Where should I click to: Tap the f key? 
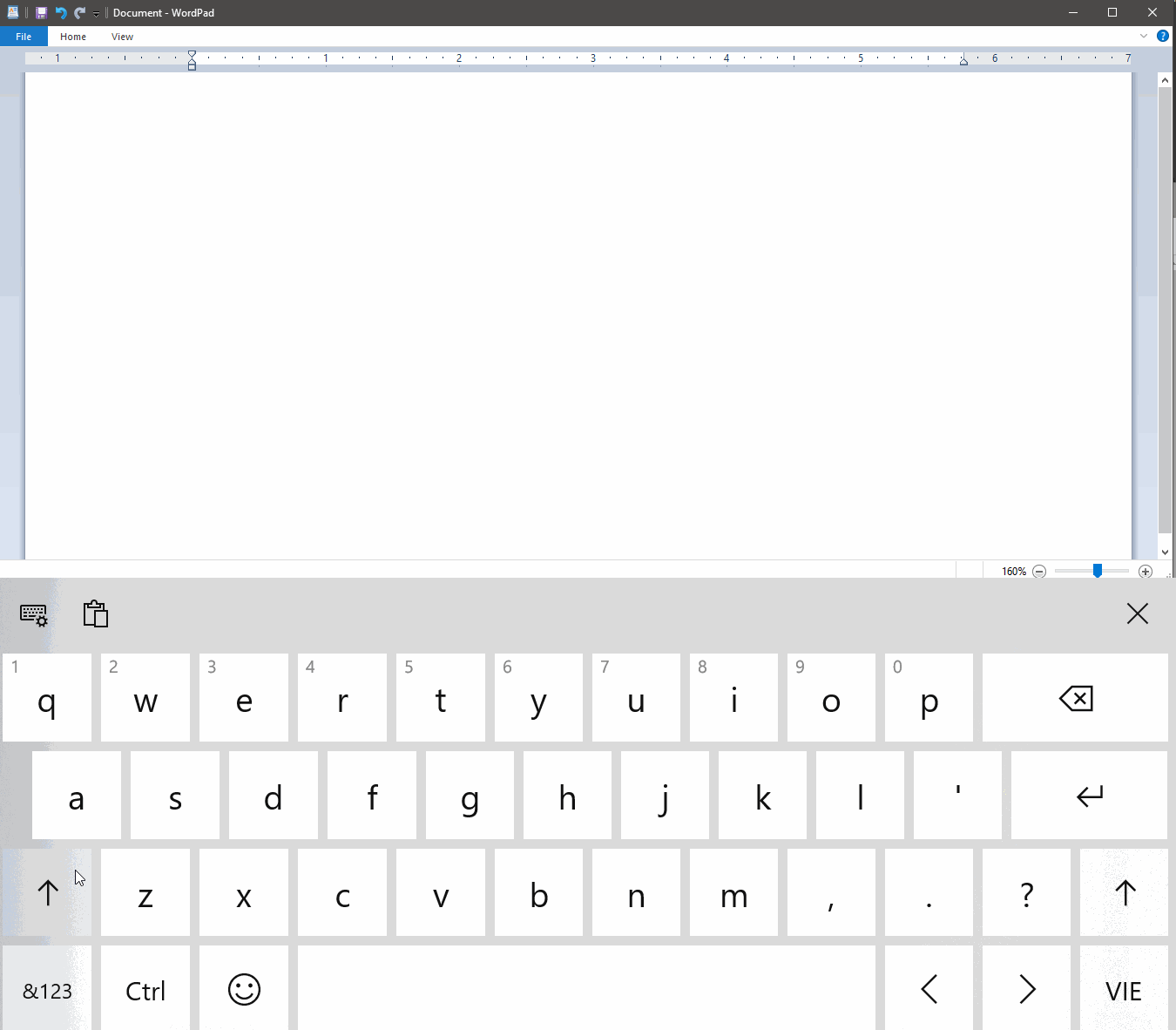click(372, 796)
